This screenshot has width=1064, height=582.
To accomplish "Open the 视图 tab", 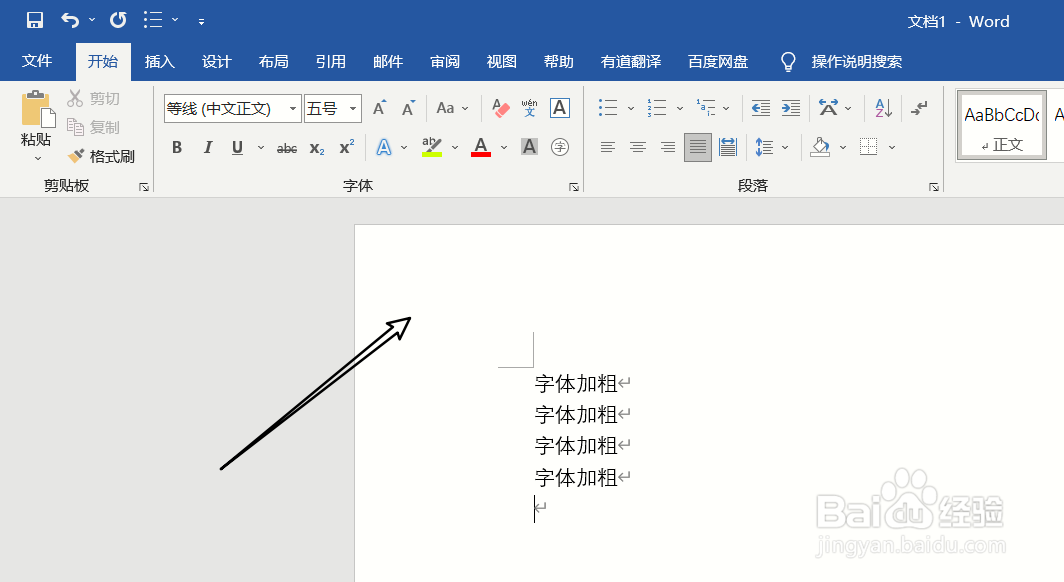I will point(501,62).
